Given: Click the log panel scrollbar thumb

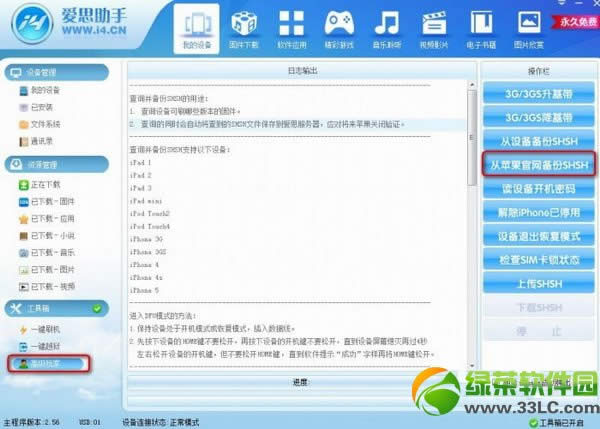Looking at the screenshot, I should coord(472,138).
